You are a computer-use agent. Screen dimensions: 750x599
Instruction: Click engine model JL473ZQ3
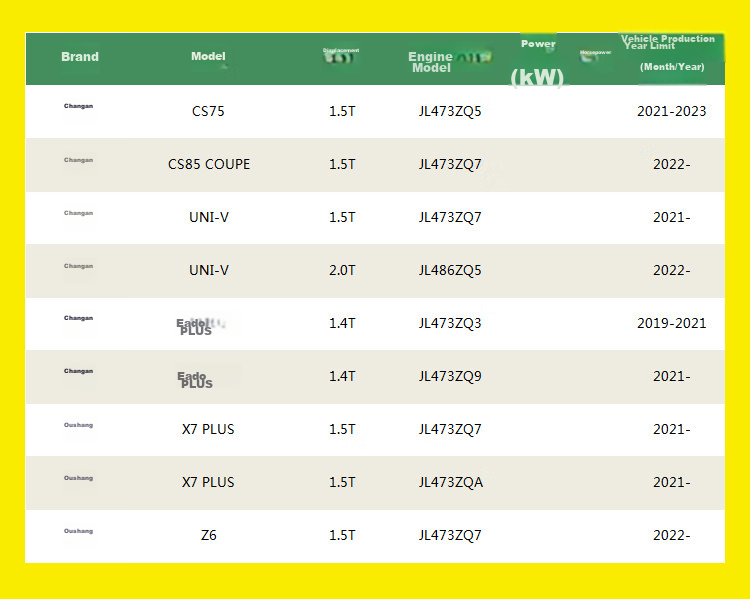[x=450, y=323]
